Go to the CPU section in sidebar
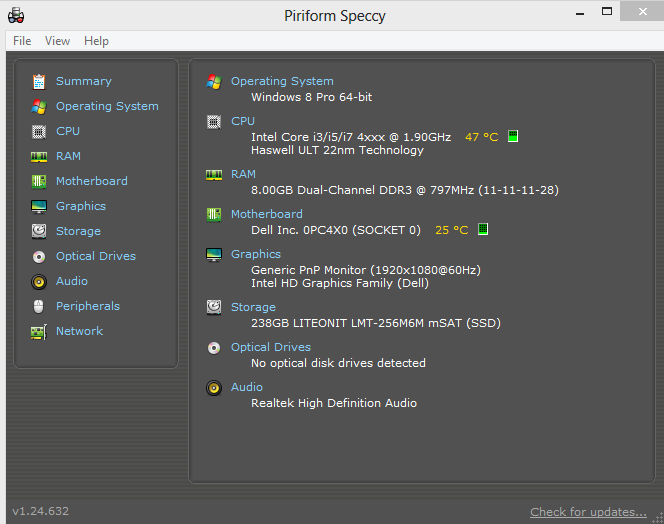The height and width of the screenshot is (524, 664). click(x=68, y=131)
